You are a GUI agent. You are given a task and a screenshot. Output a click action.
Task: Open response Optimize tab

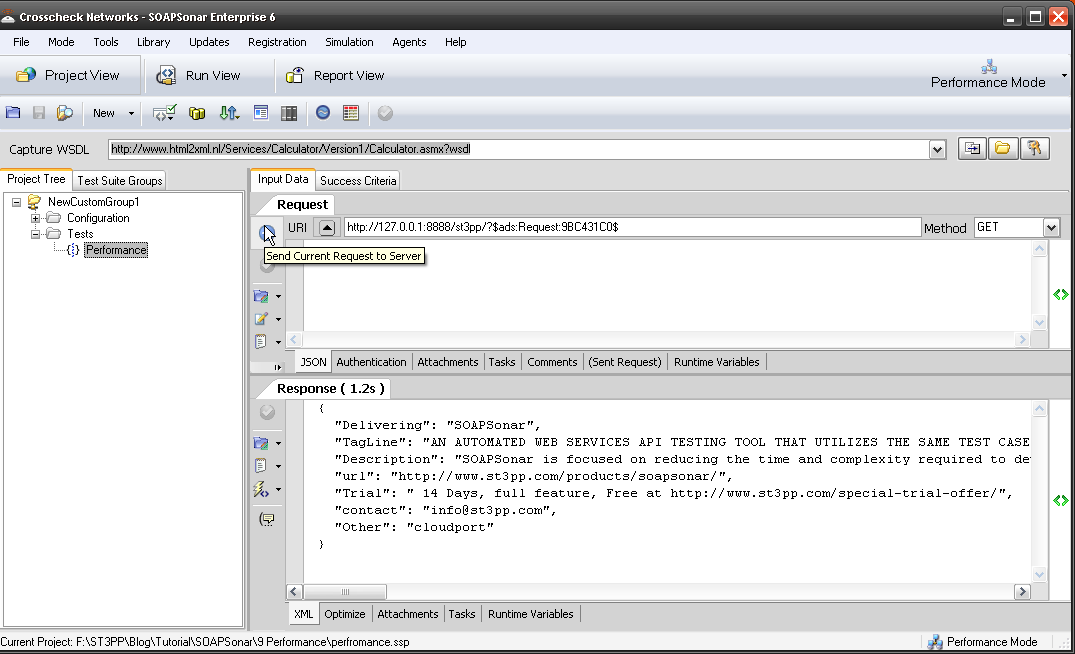[x=345, y=614]
